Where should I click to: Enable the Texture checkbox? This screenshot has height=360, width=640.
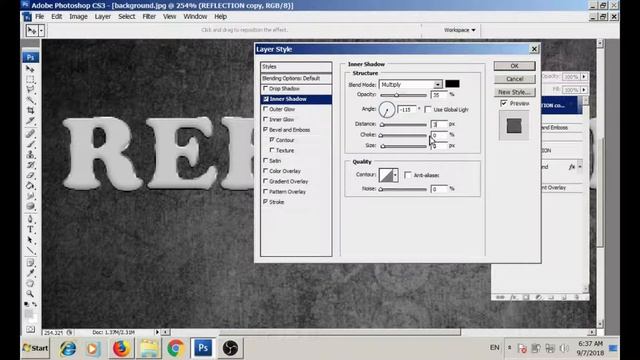coord(272,150)
